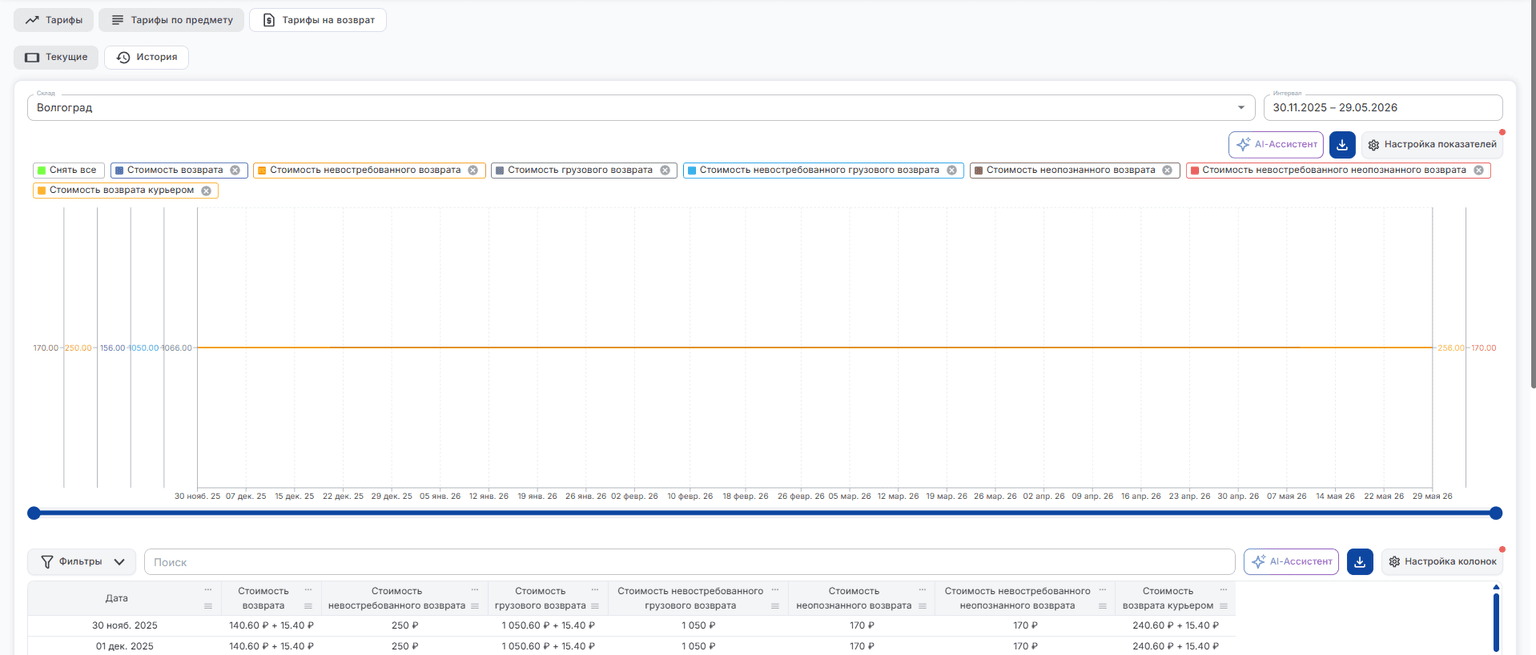Switch to the "История" tab
Viewport: 1536px width, 655px height.
[147, 57]
